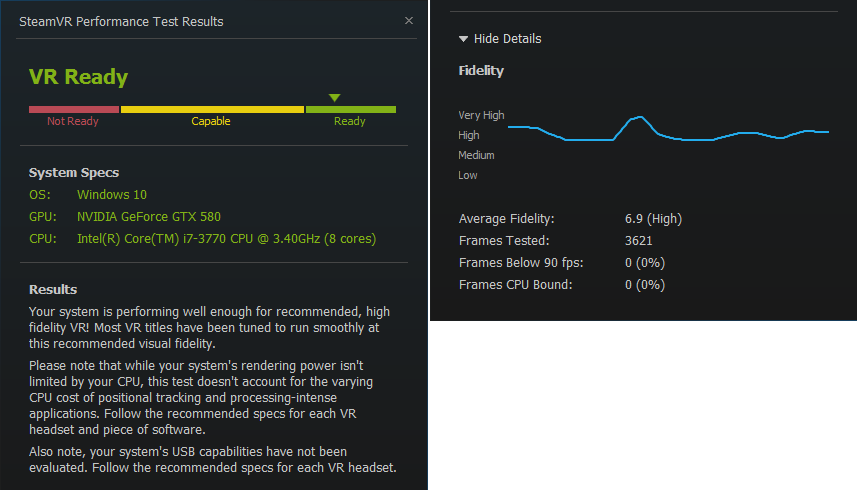Screen dimensions: 857x490
Task: Click the green Ready bar segment
Action: [x=350, y=109]
